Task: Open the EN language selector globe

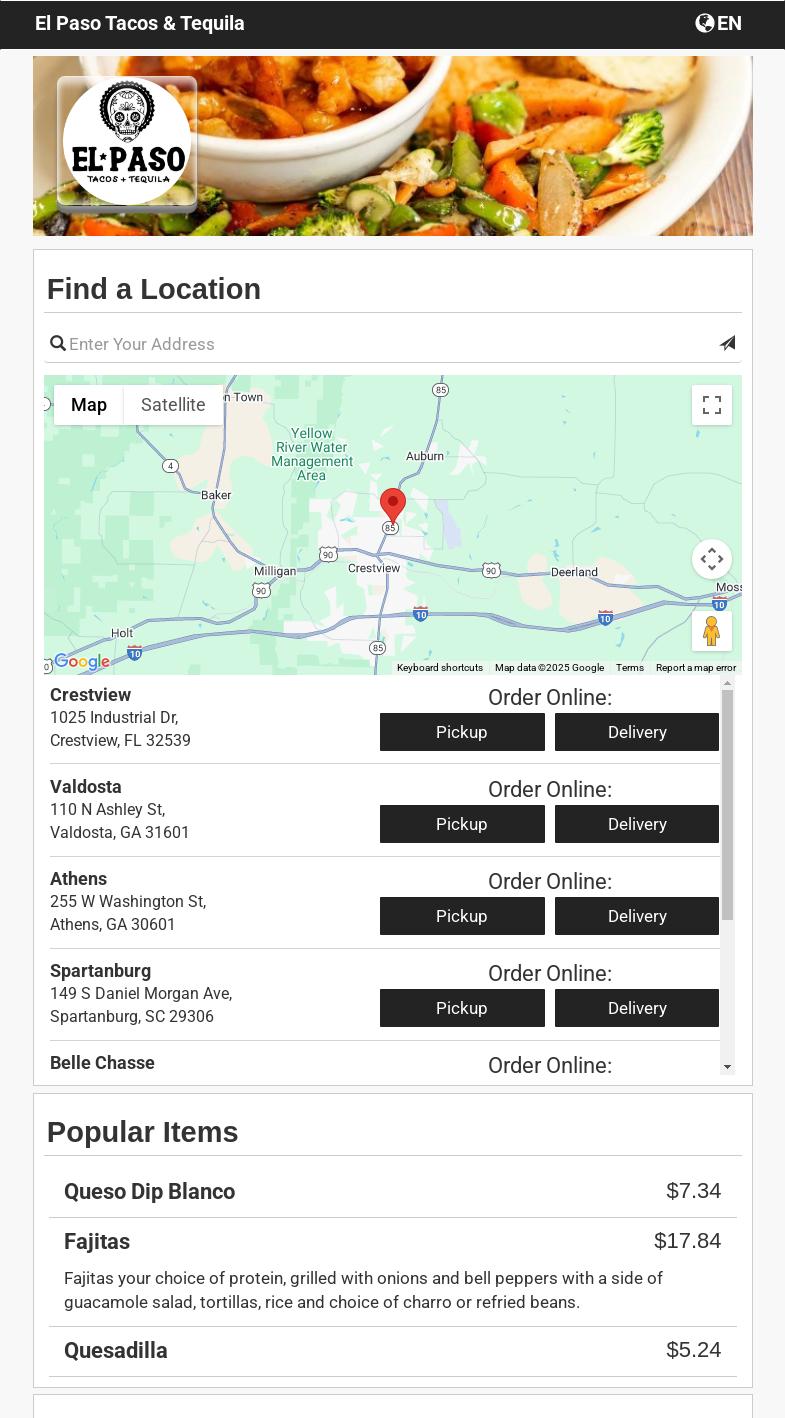Action: pos(718,23)
